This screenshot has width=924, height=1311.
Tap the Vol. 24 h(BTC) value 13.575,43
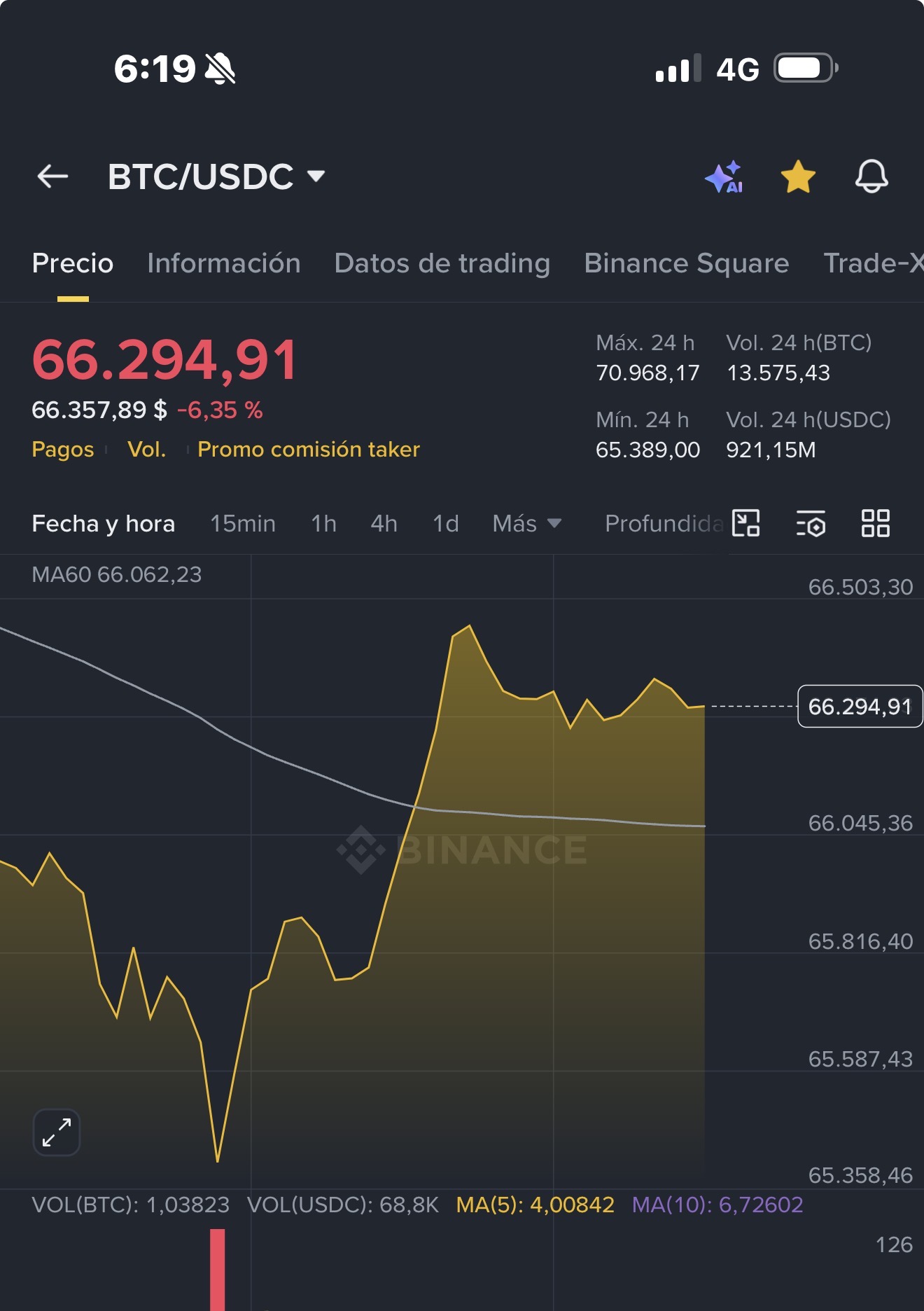(x=778, y=373)
